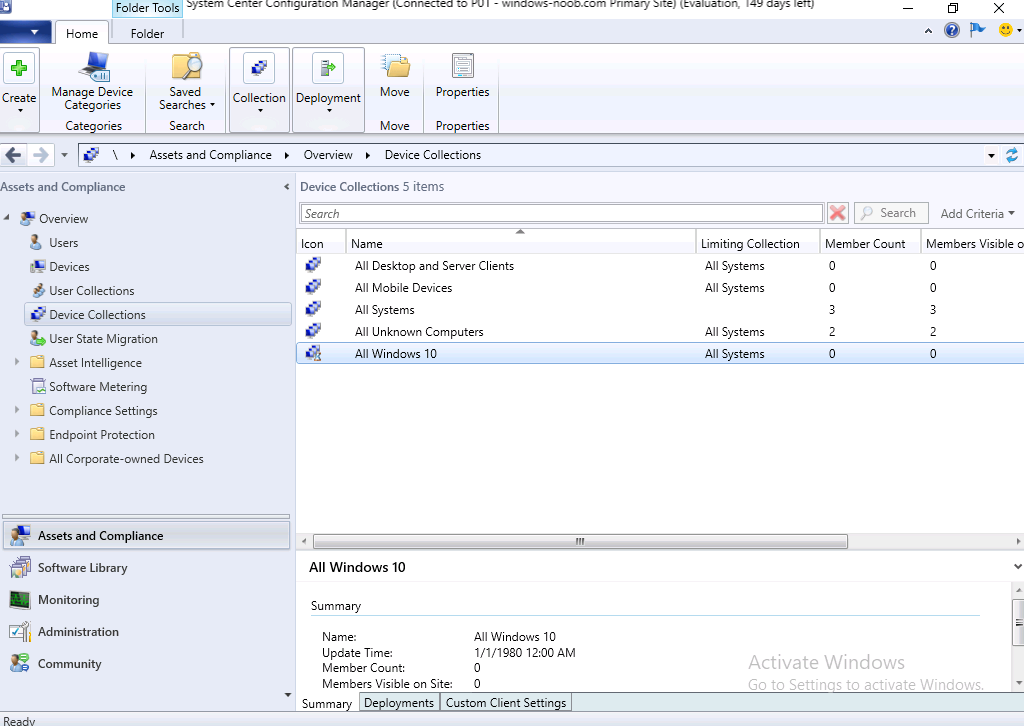Click in the Search input field
Image resolution: width=1024 pixels, height=726 pixels.
pyautogui.click(x=562, y=213)
